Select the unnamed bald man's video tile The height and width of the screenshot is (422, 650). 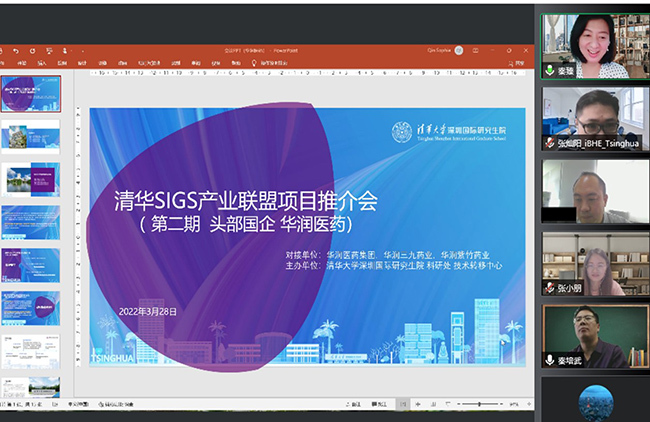pos(595,192)
